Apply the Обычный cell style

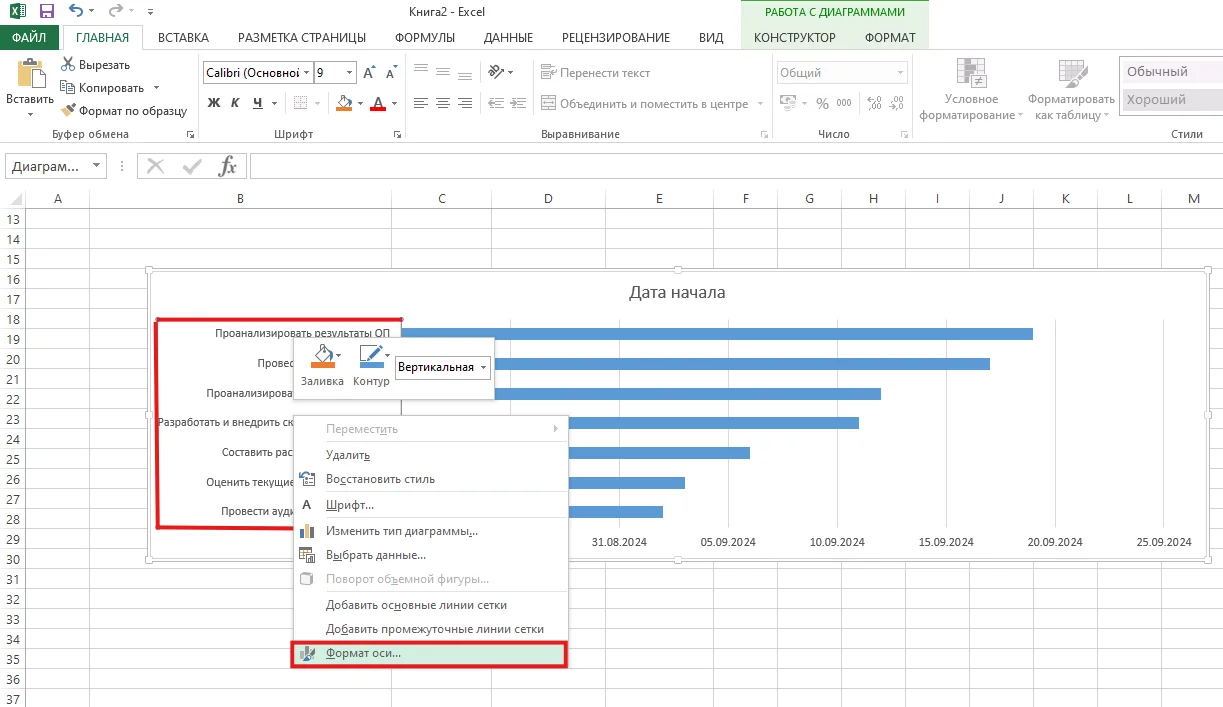[1172, 72]
